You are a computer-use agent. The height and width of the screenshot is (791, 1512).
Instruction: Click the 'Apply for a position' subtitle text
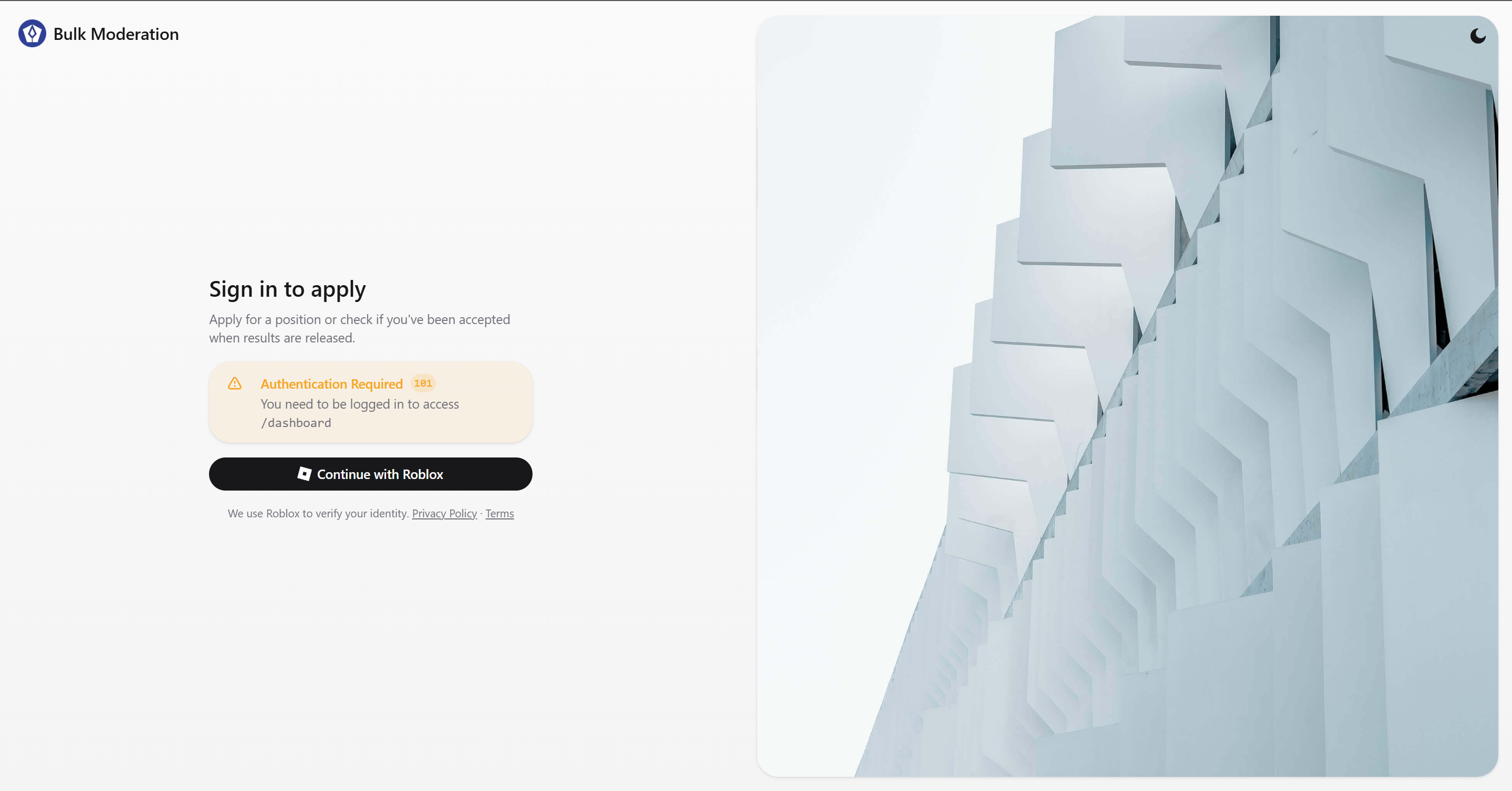[x=360, y=319]
